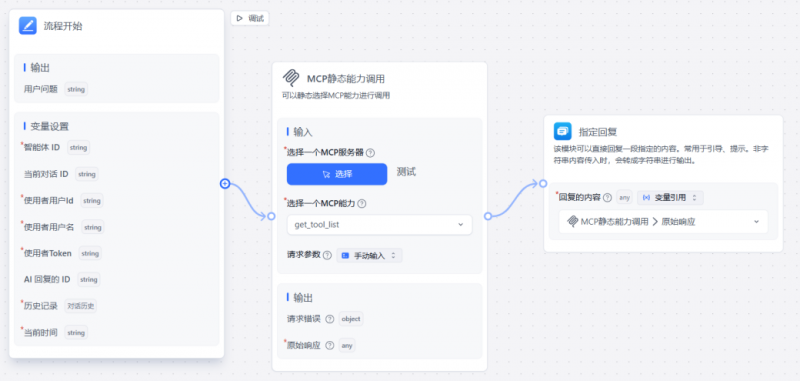Click help icon beside 请求参数

click(x=328, y=255)
